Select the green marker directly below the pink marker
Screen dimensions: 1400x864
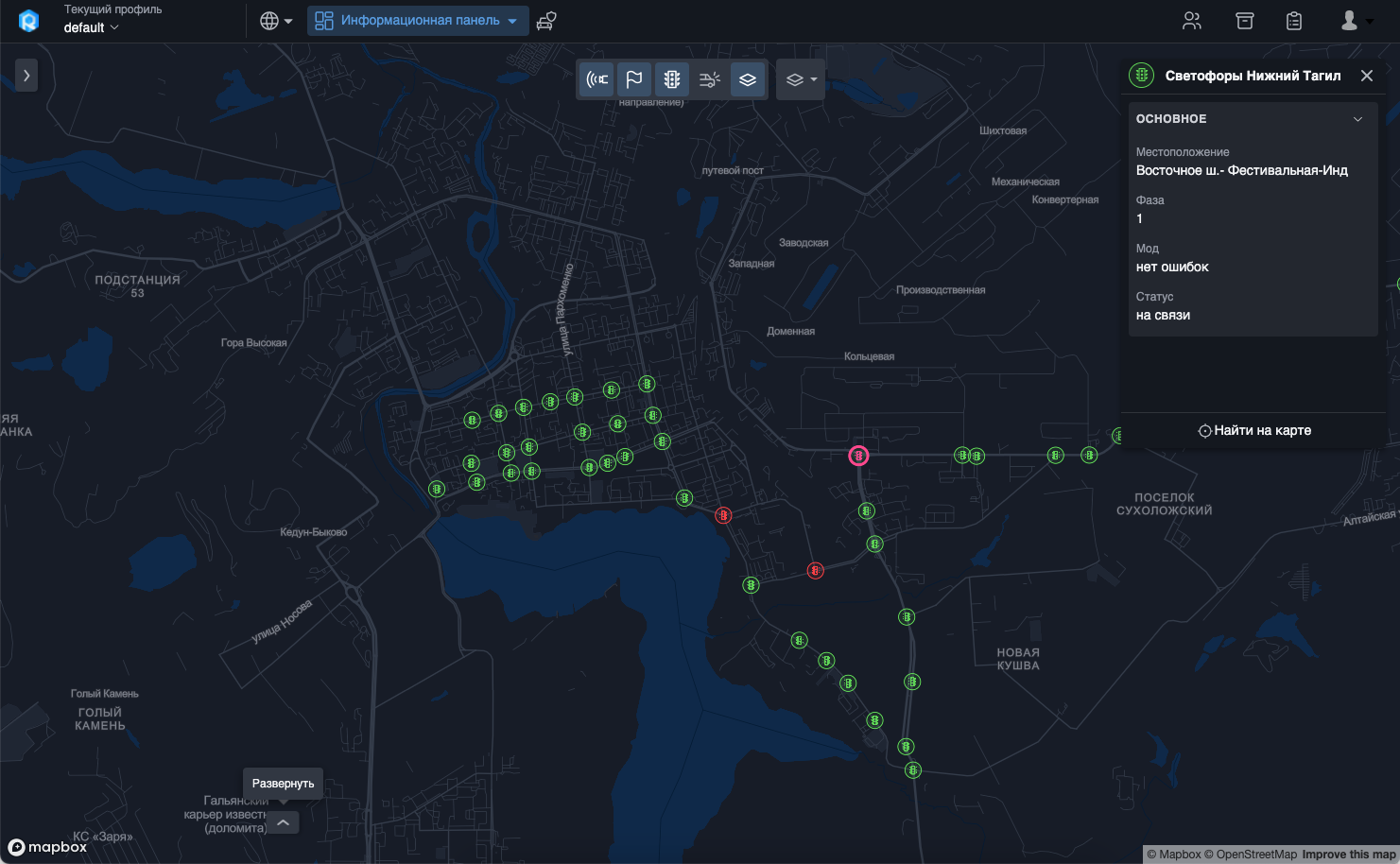(x=866, y=511)
